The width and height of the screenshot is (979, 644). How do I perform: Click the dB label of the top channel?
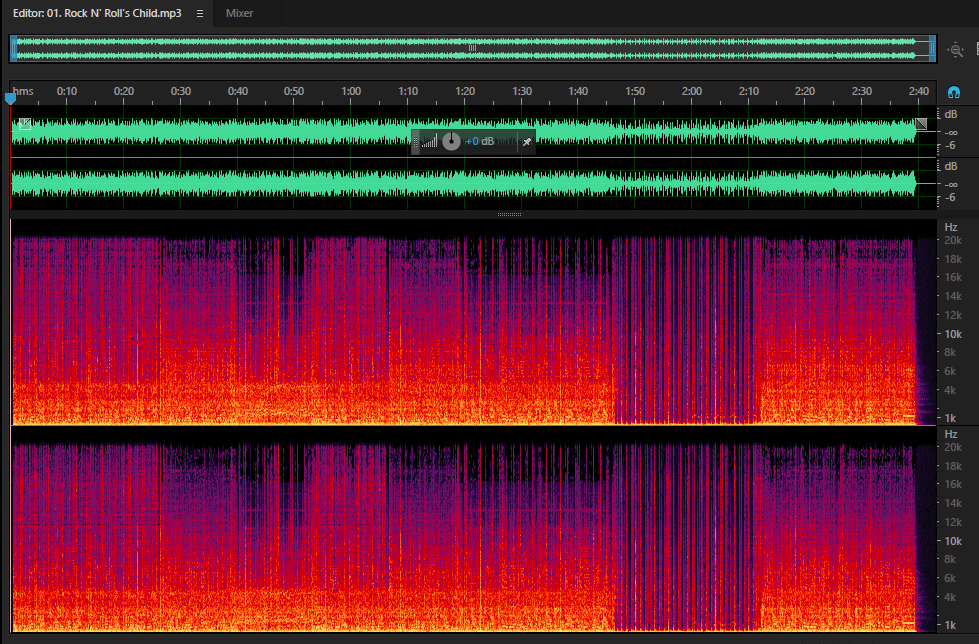(950, 114)
